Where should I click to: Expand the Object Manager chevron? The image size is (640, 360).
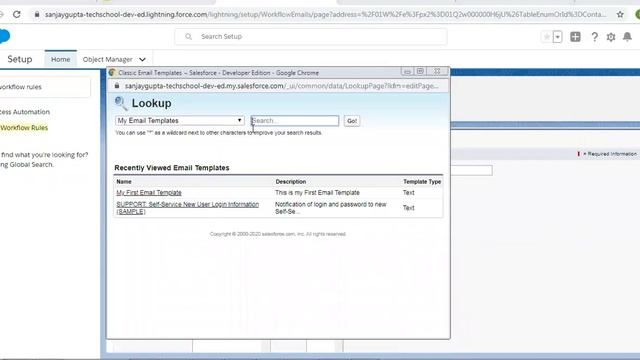click(x=142, y=60)
